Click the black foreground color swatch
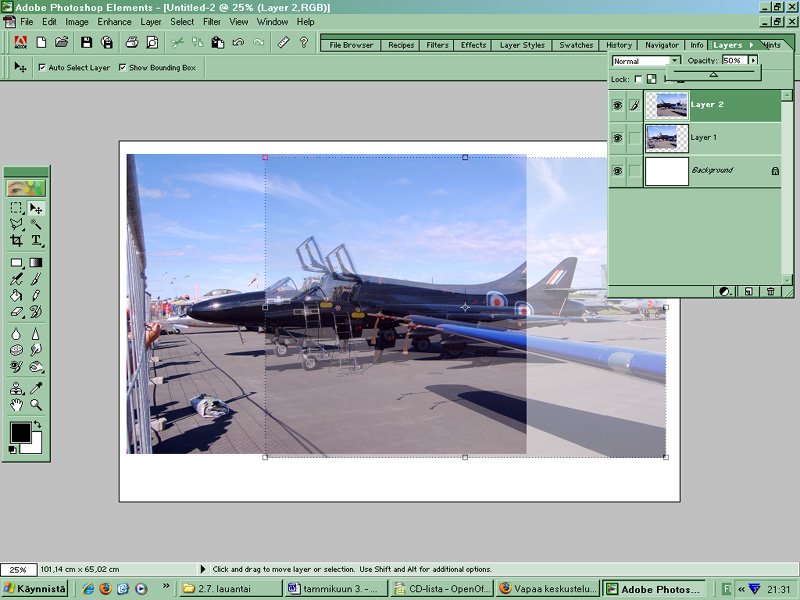 point(20,433)
